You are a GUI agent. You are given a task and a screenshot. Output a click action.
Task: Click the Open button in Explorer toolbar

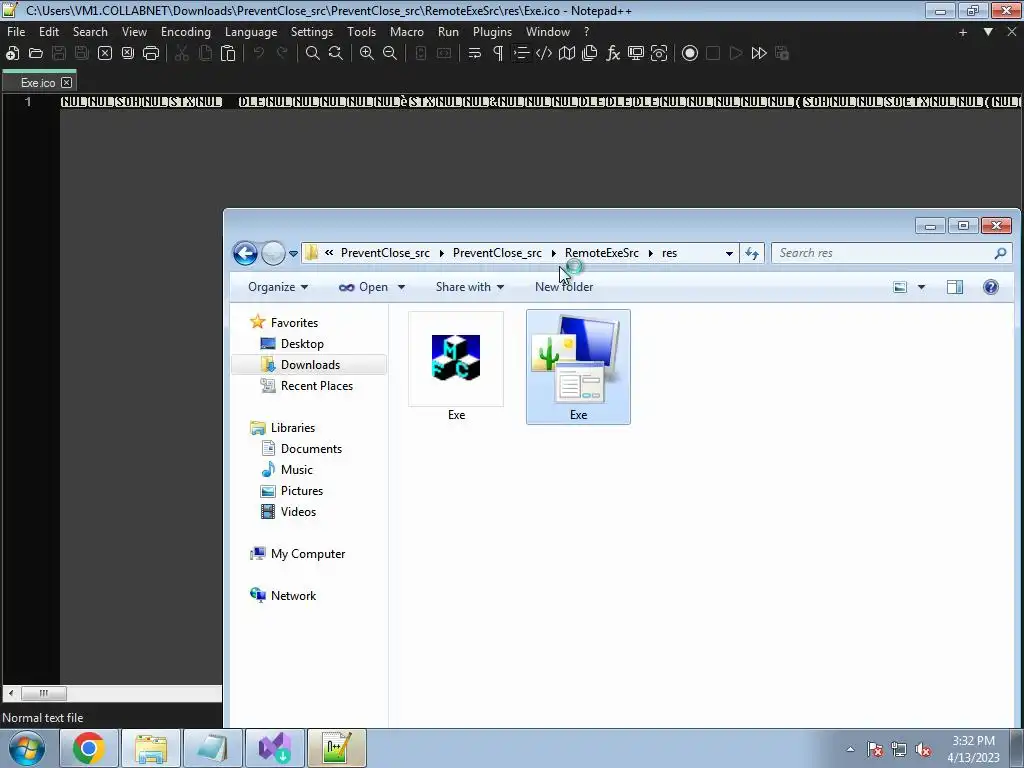click(x=364, y=287)
